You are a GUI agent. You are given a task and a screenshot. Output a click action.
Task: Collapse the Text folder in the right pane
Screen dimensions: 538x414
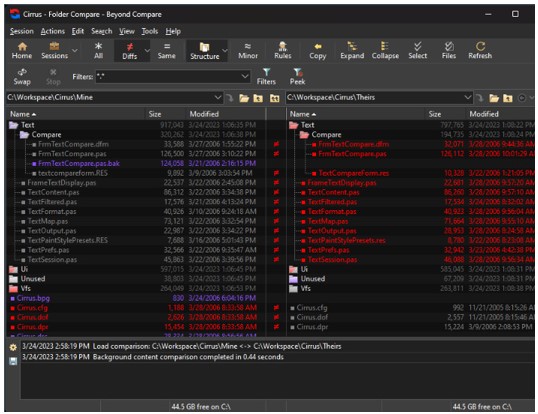coord(293,125)
